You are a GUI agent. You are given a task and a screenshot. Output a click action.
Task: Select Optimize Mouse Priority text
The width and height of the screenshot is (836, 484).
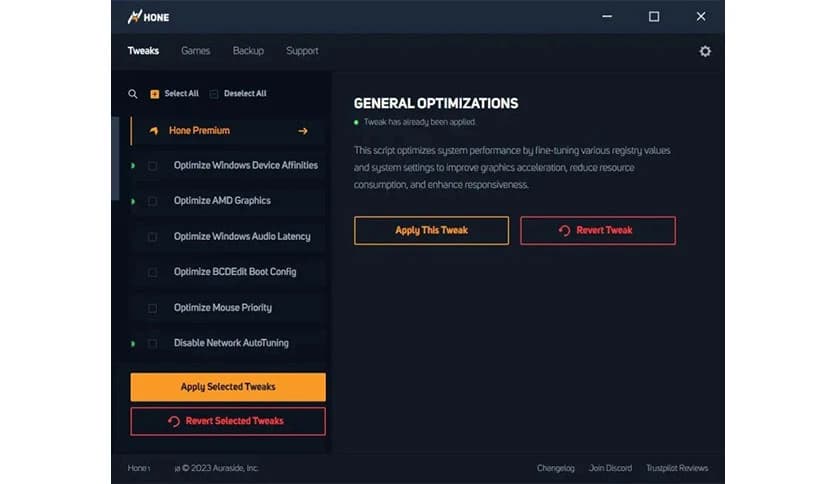(x=222, y=308)
